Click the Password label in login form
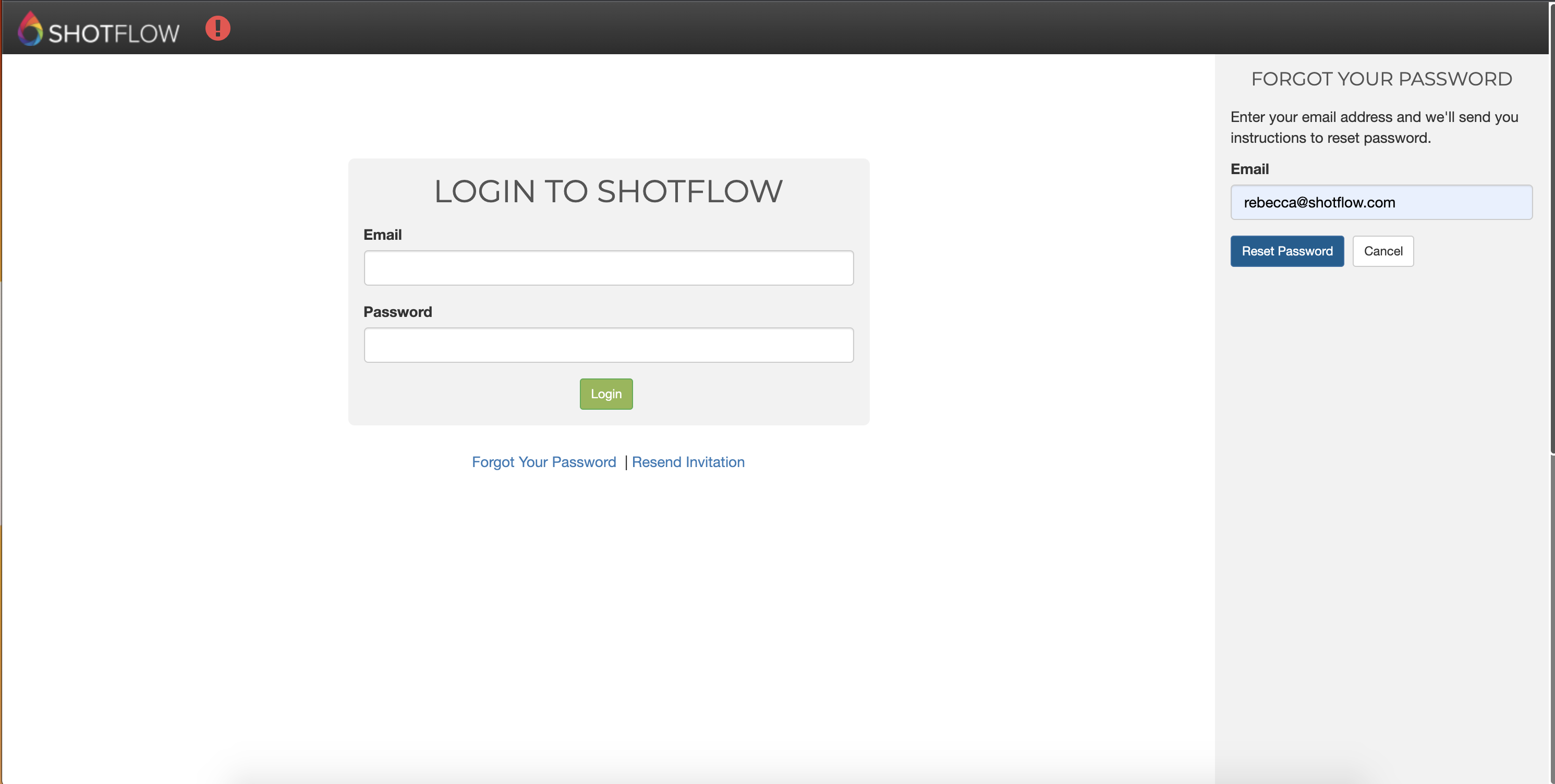This screenshot has height=784, width=1555. click(397, 312)
